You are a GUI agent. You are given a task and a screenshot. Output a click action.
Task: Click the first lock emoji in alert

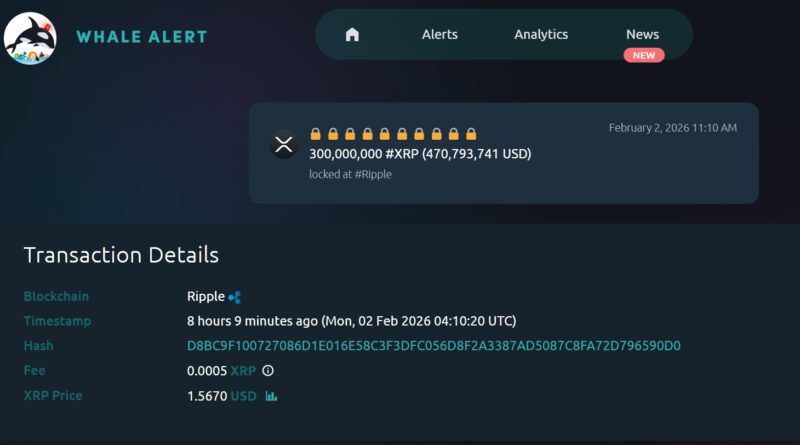tap(315, 134)
